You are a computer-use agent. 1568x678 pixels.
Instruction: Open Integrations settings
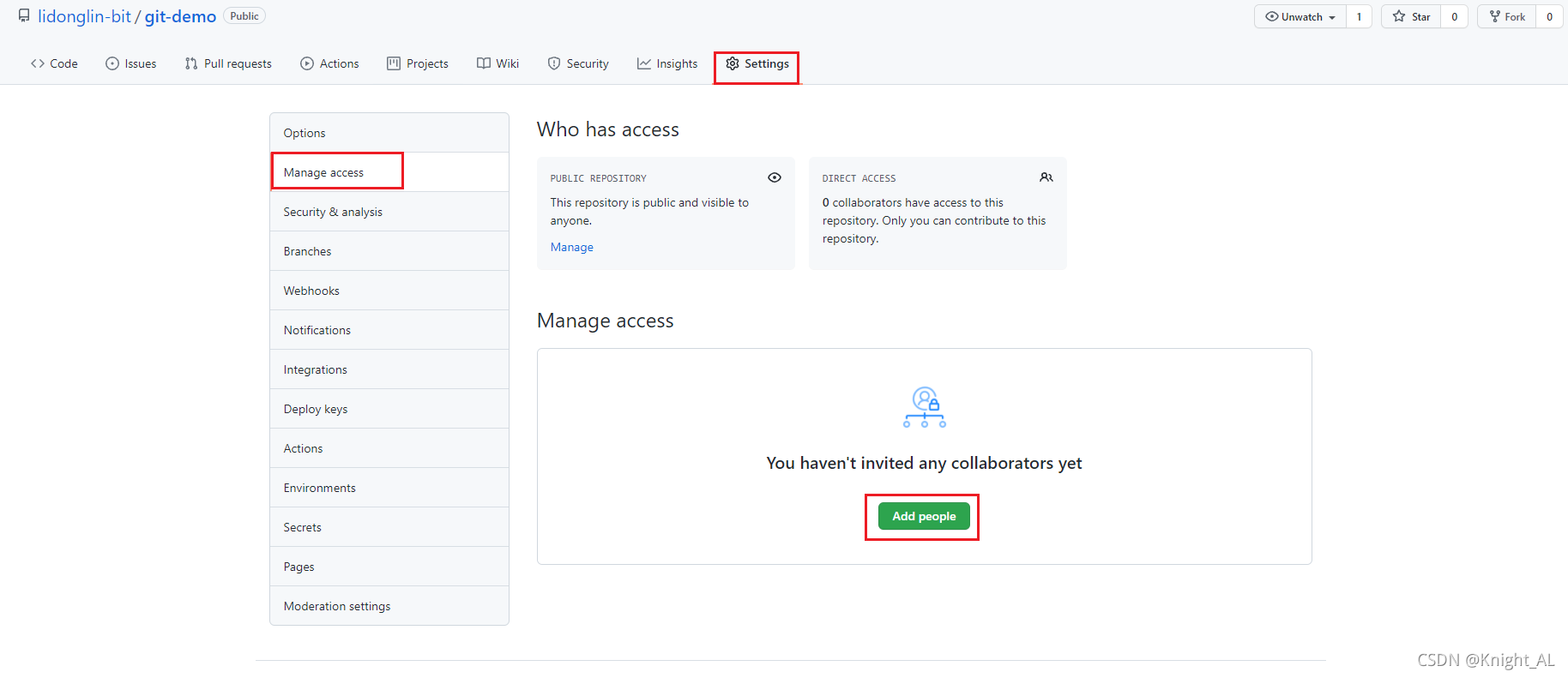pos(389,369)
